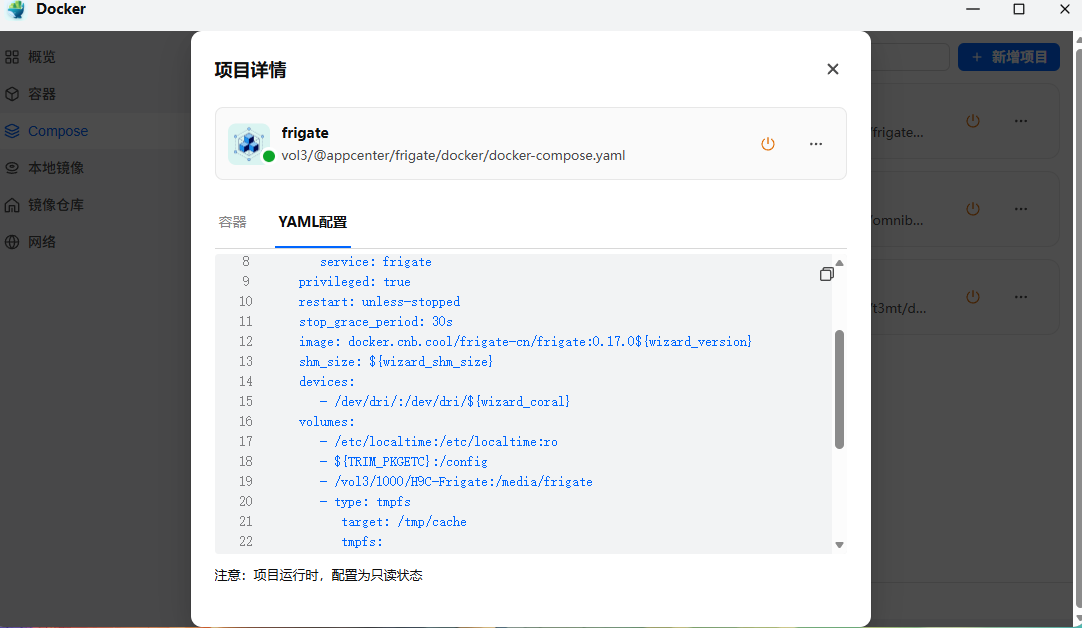The image size is (1082, 628).
Task: Click line 11 'stop_grace_period: 30s'
Action: pyautogui.click(x=375, y=322)
